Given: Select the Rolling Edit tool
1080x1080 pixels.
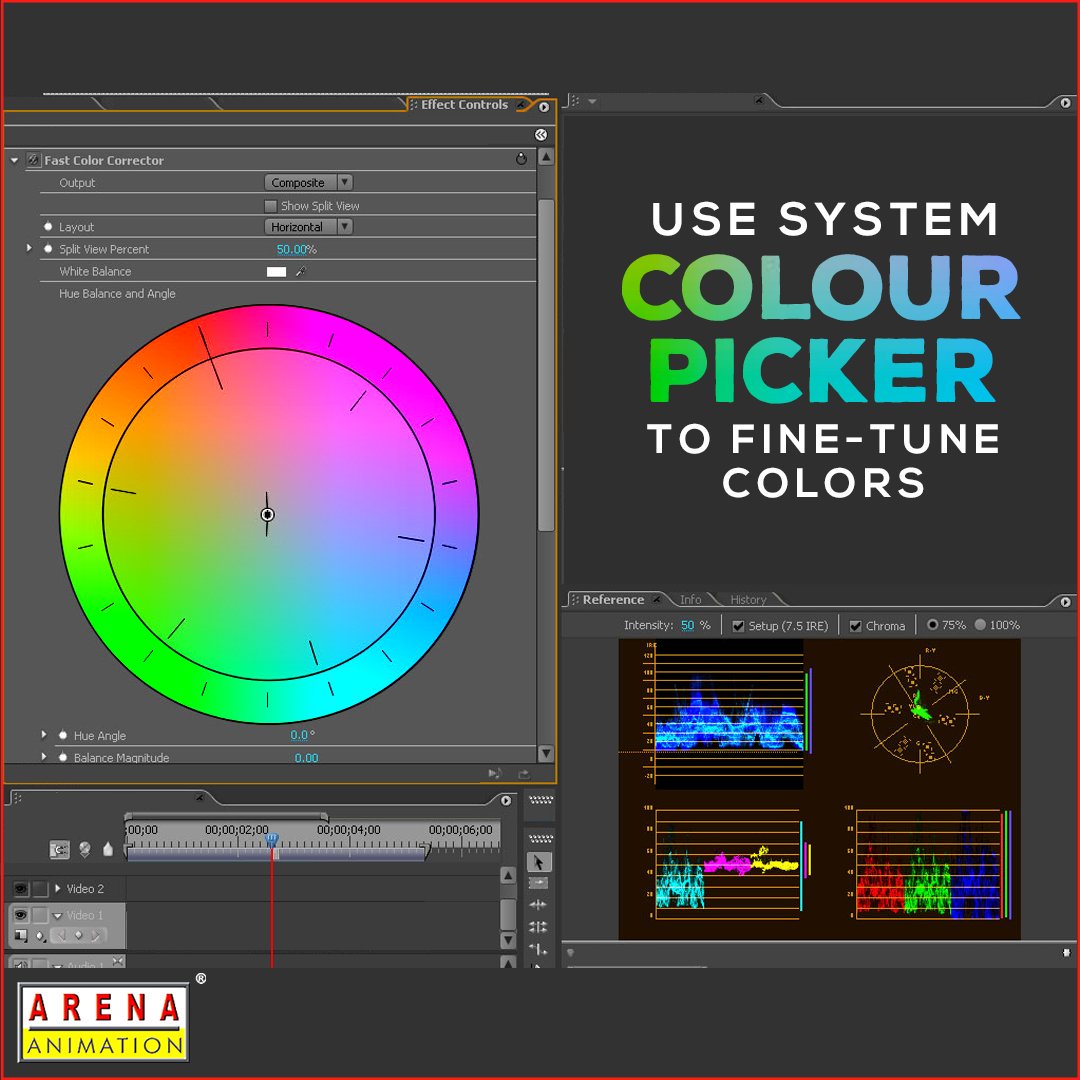Looking at the screenshot, I should click(x=539, y=926).
